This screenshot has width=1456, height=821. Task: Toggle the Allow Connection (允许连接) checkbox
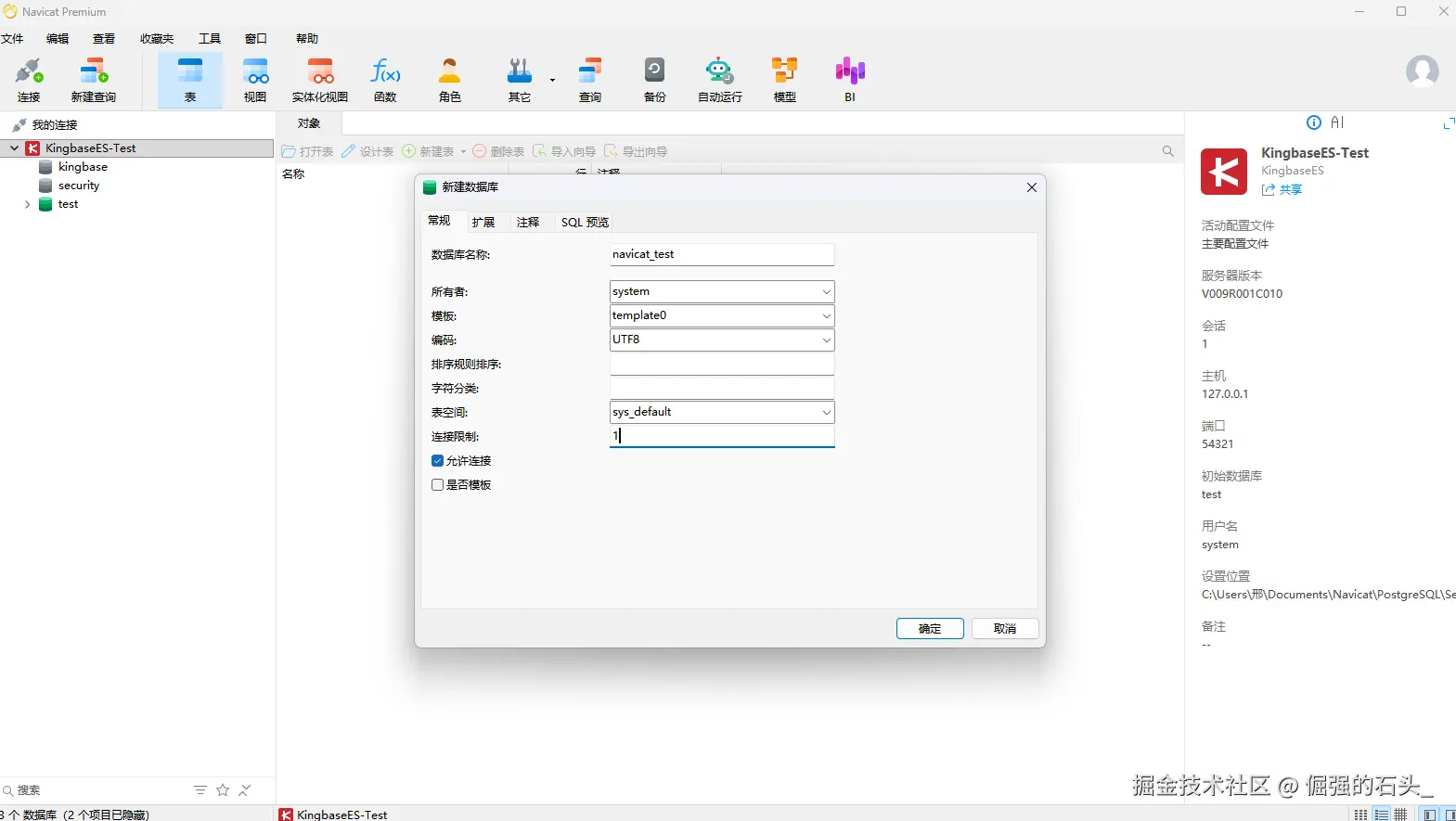coord(437,461)
